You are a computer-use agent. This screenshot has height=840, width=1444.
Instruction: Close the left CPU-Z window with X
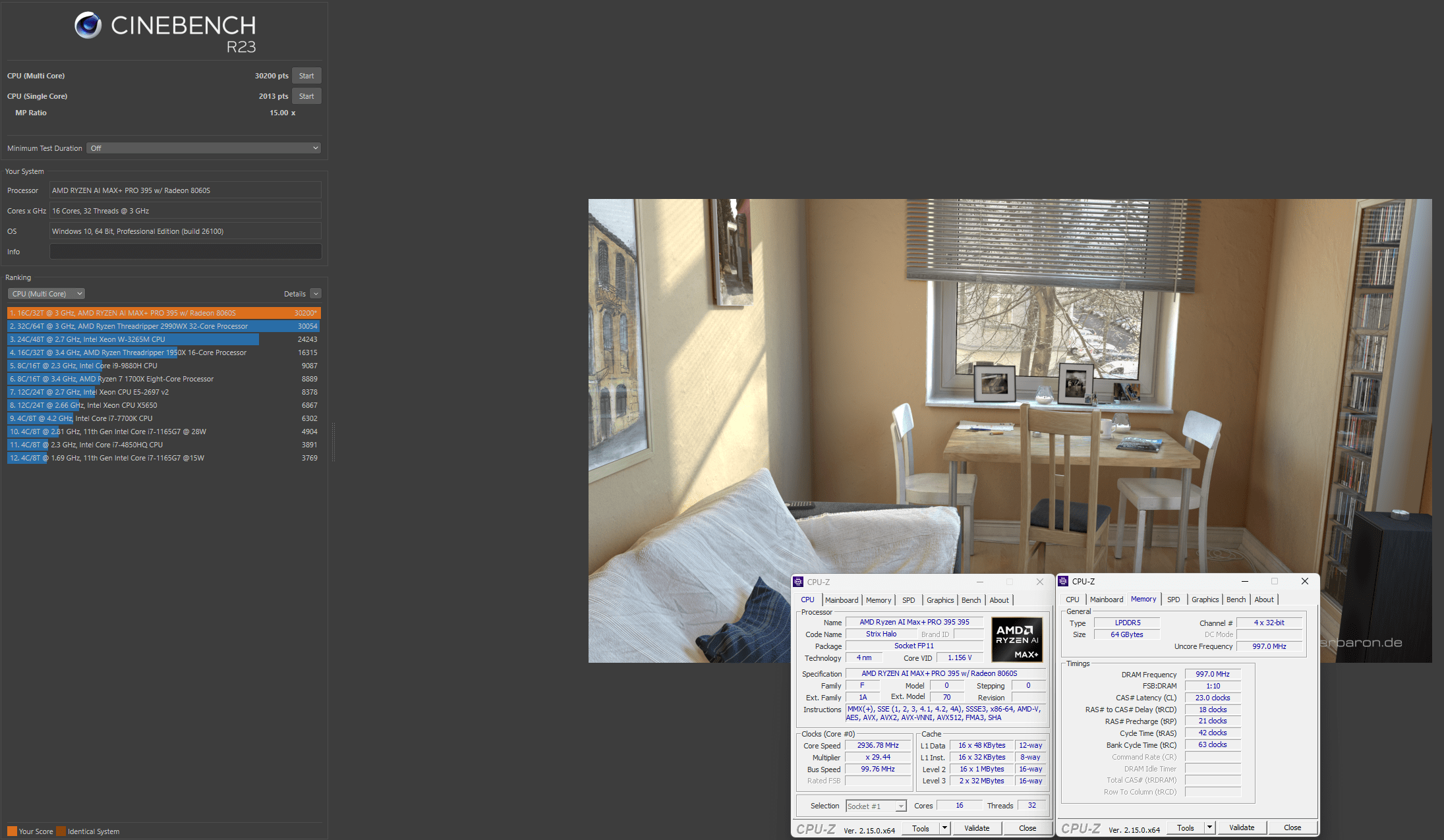coord(1040,582)
